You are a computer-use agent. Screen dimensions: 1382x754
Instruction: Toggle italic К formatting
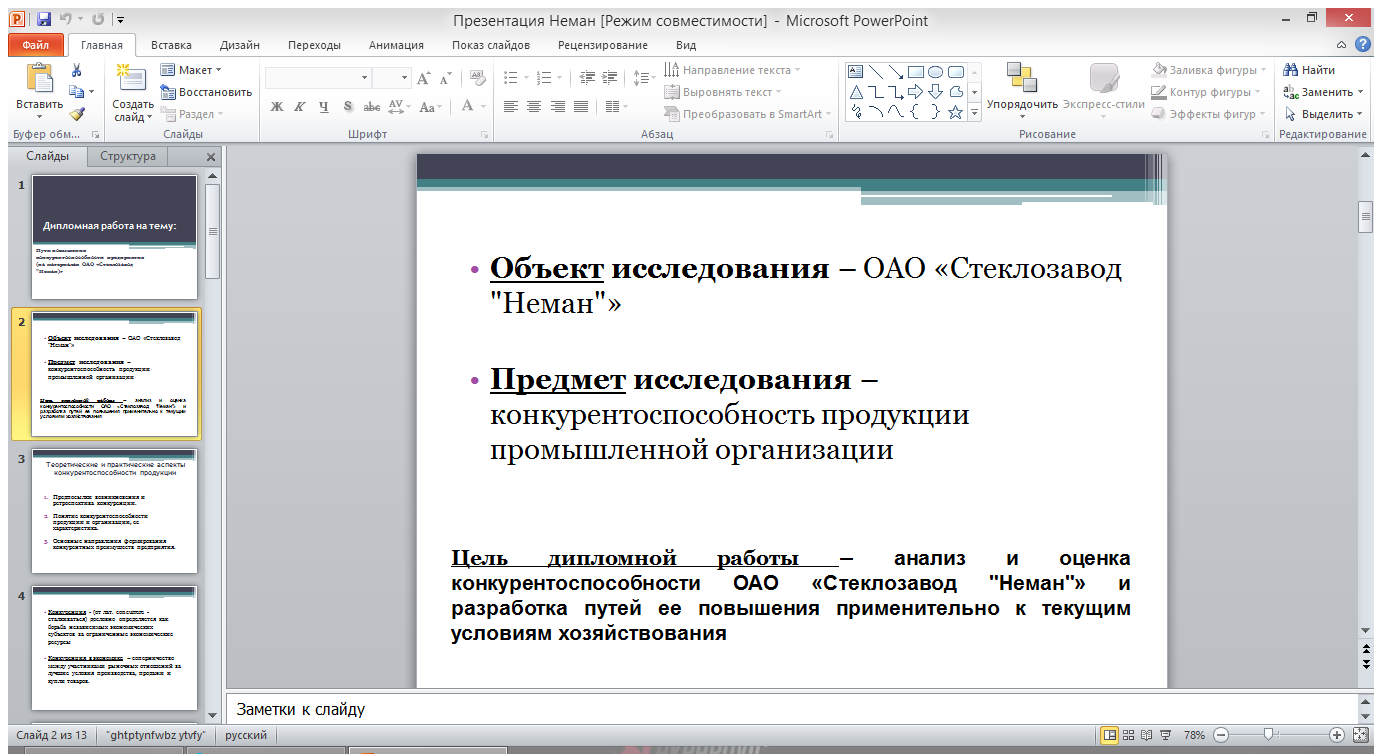(300, 107)
